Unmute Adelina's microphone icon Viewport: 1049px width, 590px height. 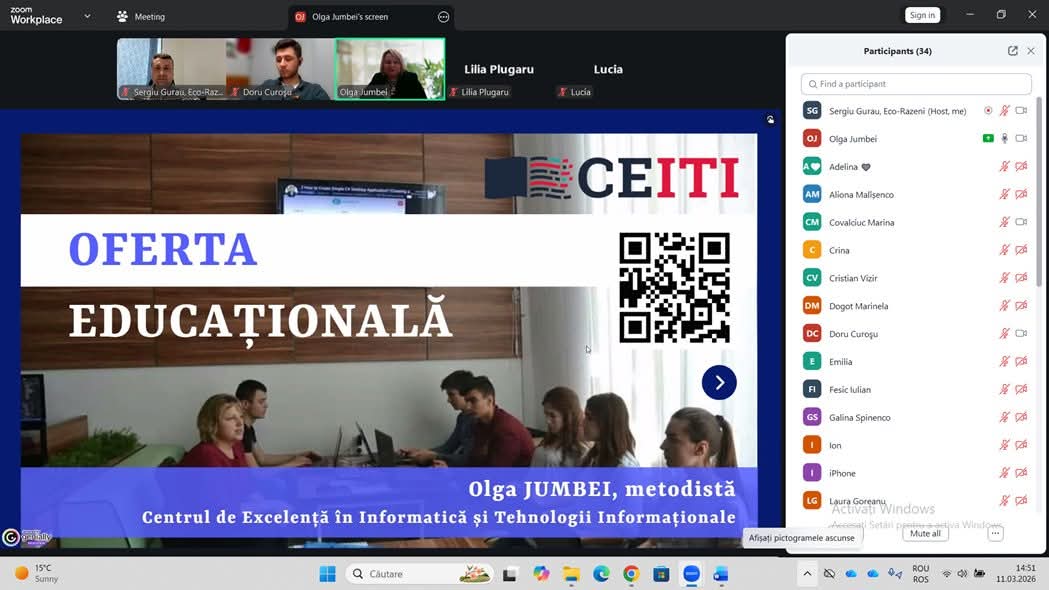click(1004, 167)
